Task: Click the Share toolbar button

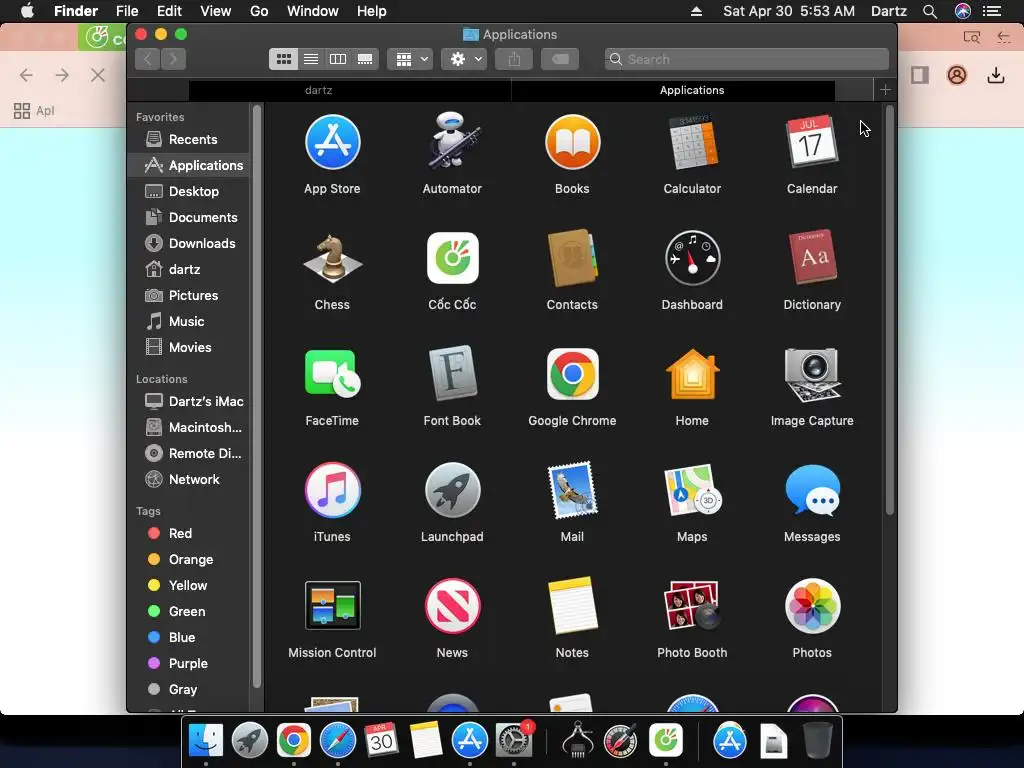Action: (515, 59)
